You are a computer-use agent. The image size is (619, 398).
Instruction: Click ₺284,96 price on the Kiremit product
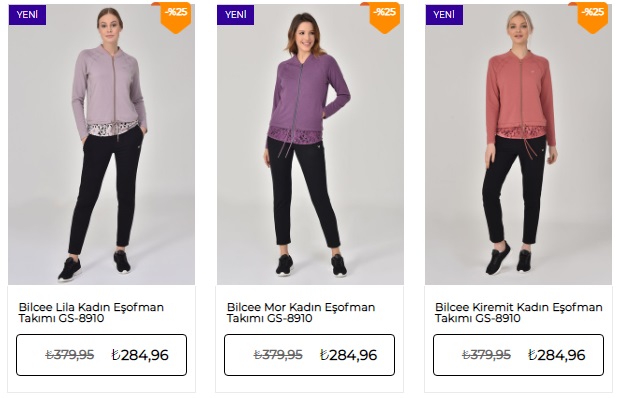(557, 355)
